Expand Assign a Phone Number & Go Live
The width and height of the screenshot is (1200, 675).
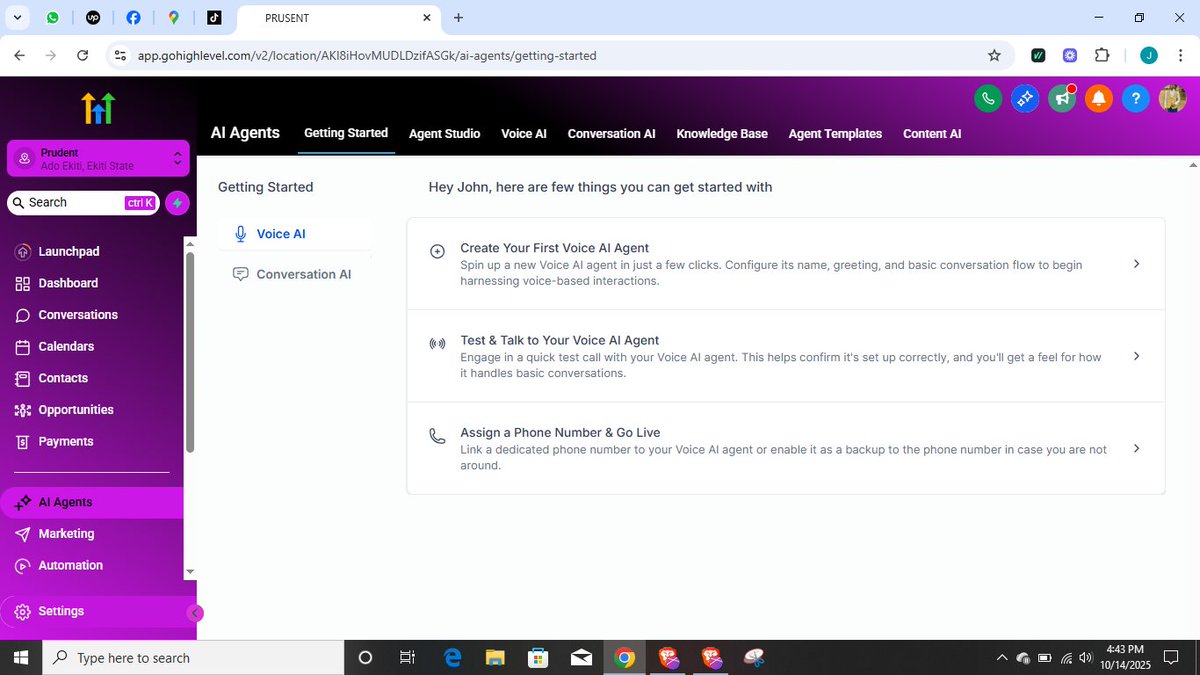pyautogui.click(x=786, y=448)
